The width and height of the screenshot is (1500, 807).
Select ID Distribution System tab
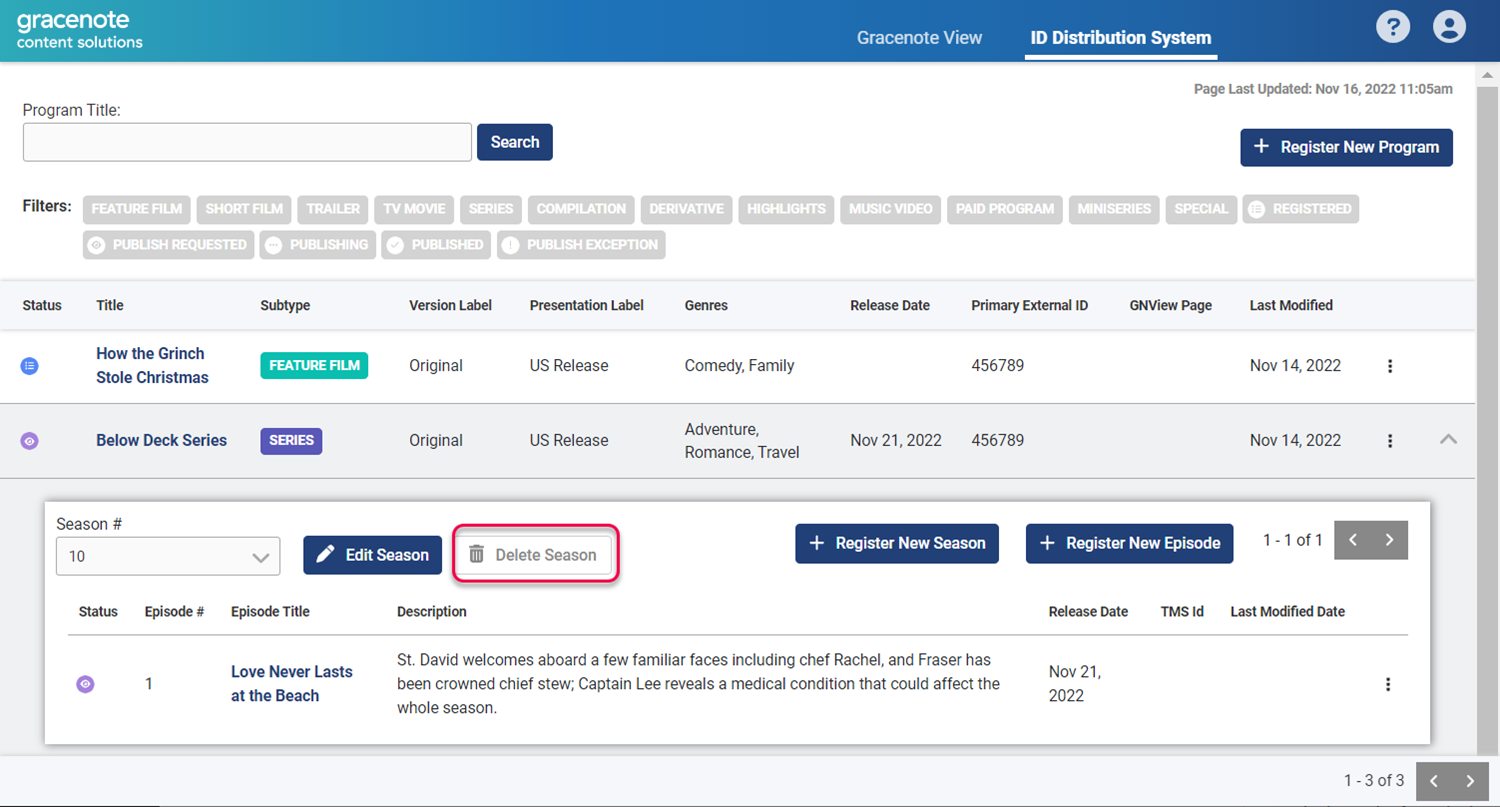[x=1120, y=38]
